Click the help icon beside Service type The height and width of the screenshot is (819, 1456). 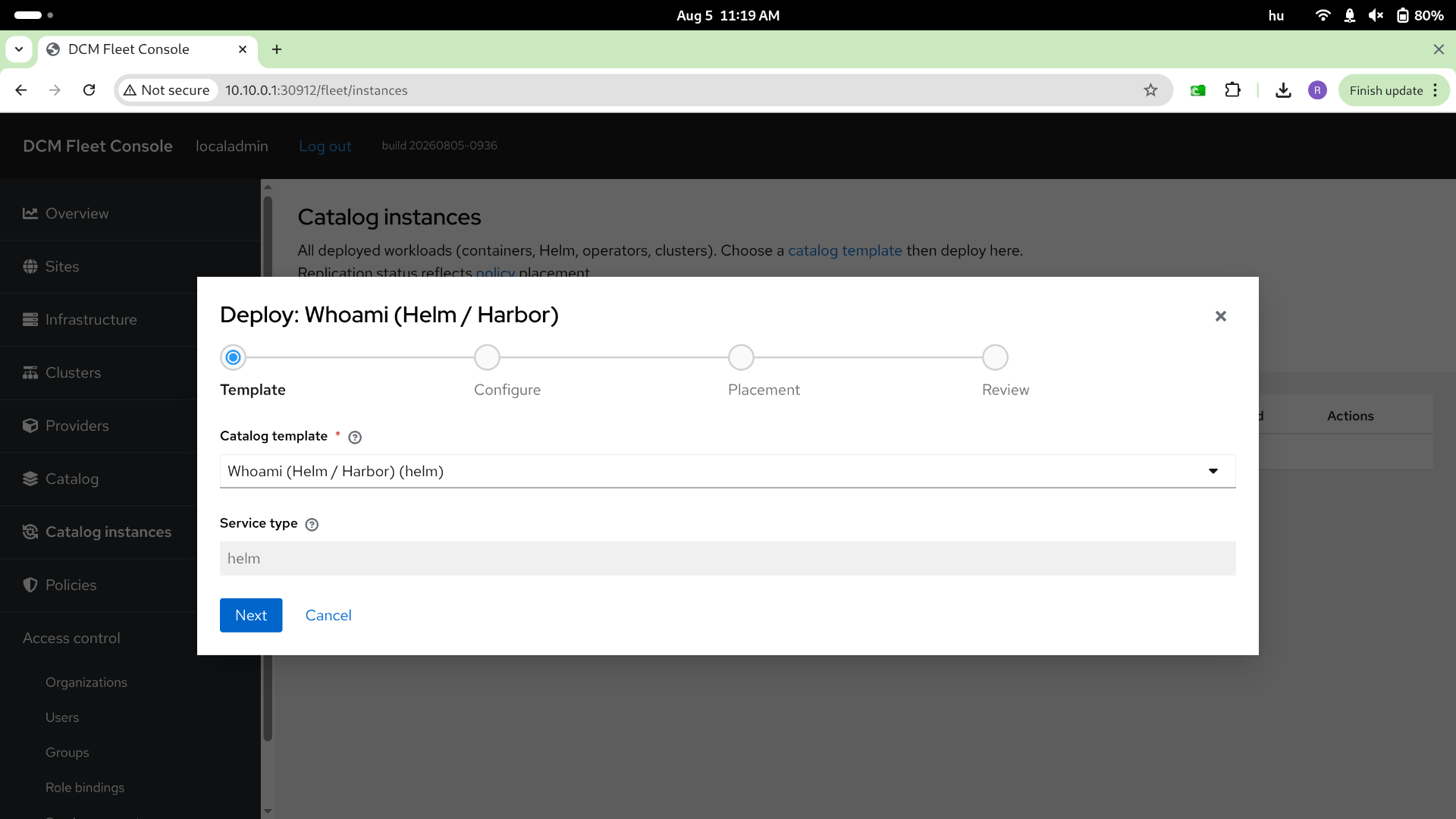[312, 524]
